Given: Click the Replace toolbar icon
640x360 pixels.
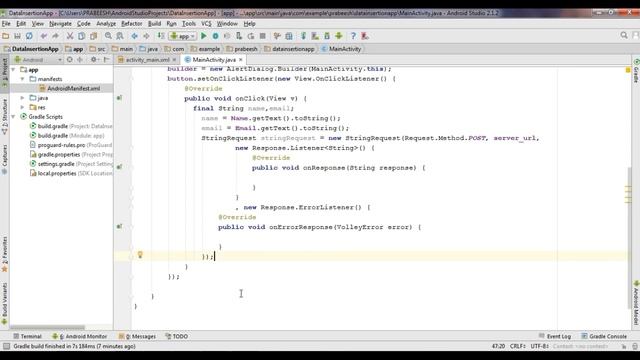Looking at the screenshot, I should pos(120,36).
